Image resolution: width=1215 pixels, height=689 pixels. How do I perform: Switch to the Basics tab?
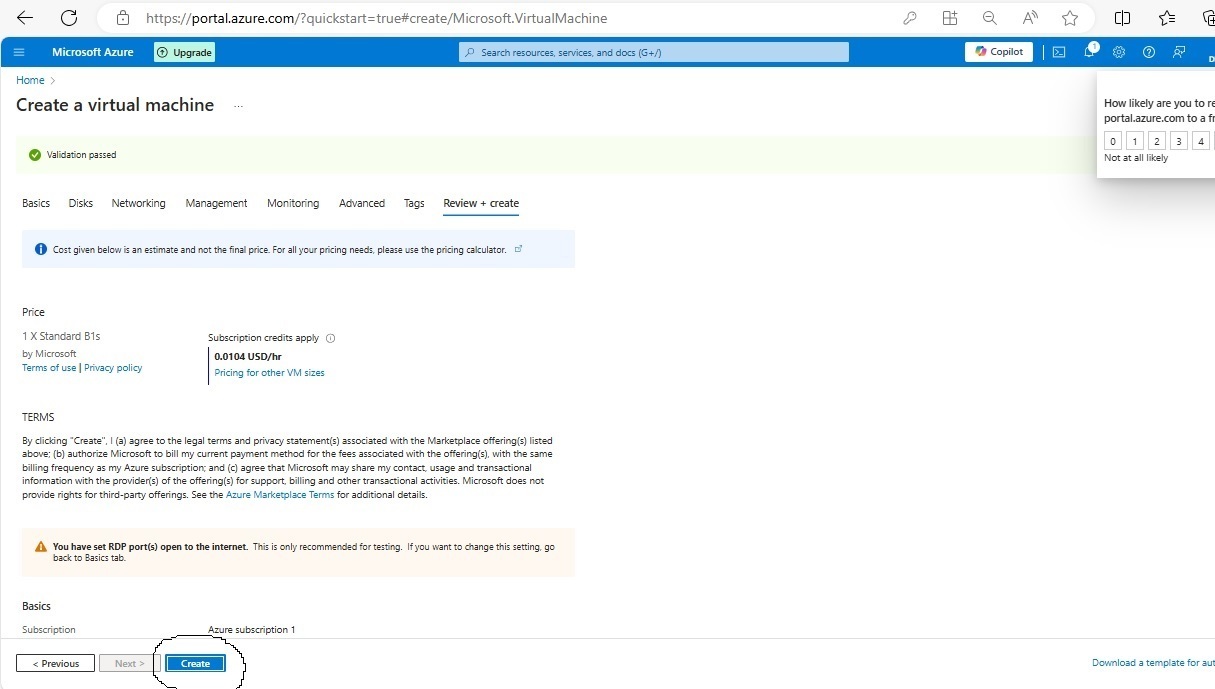coord(36,203)
